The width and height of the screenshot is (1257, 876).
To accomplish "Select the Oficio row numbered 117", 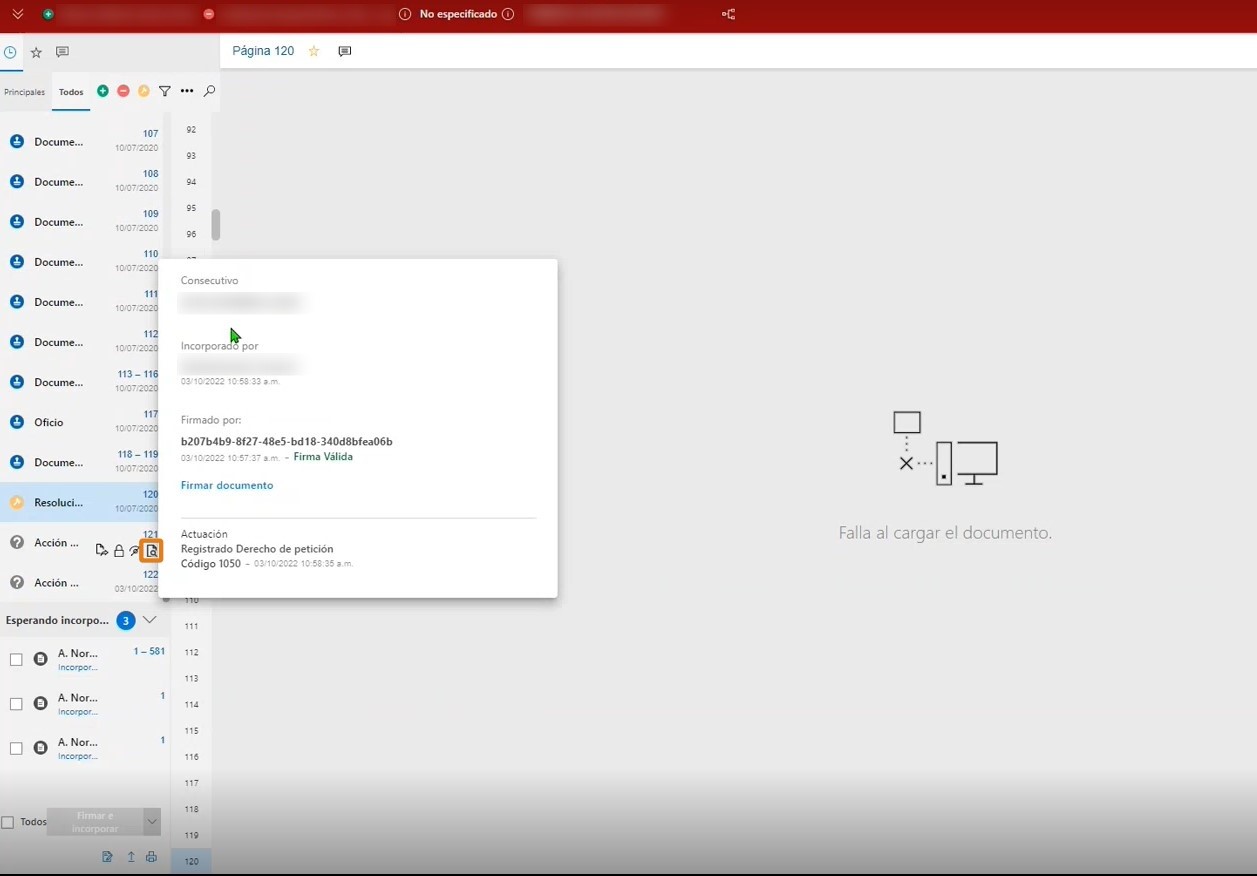I will (80, 422).
